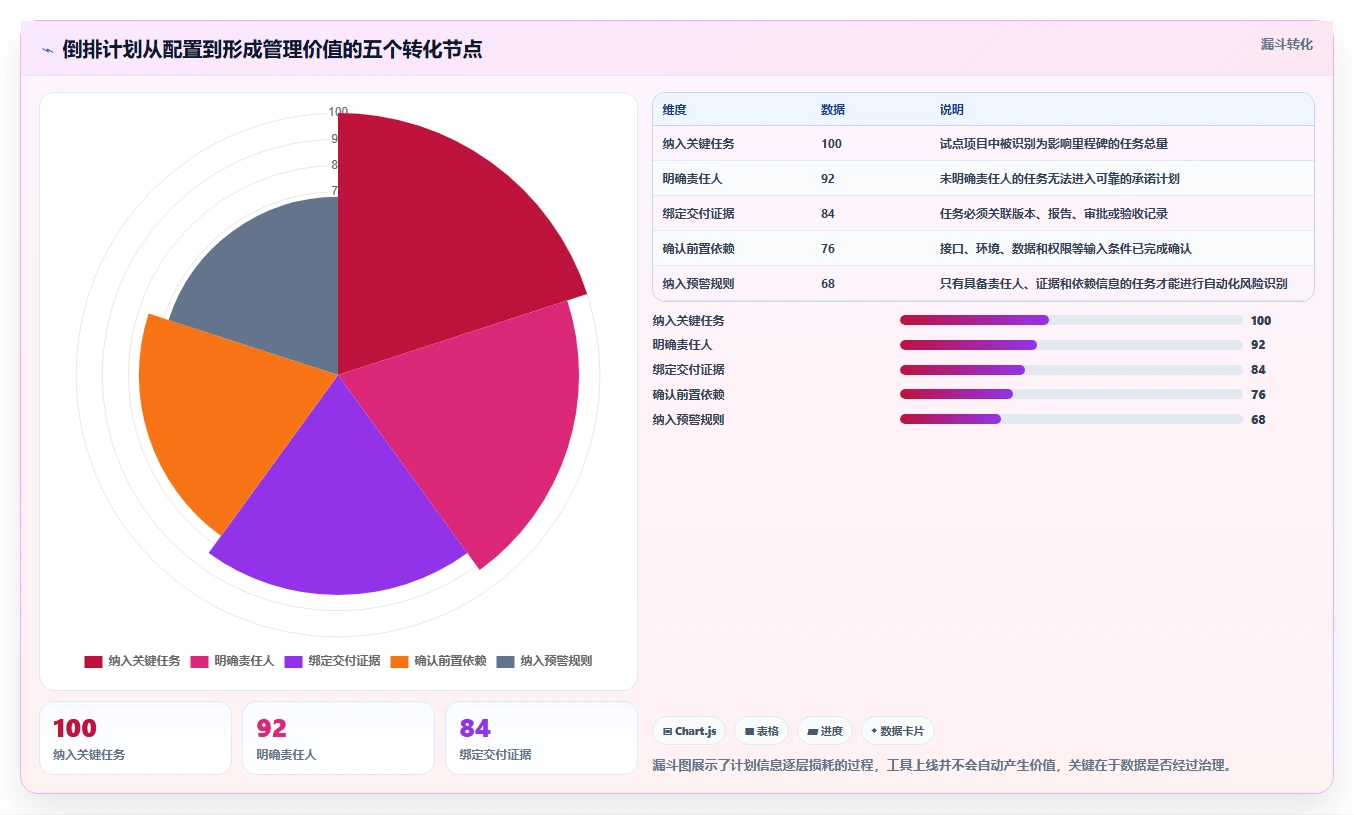Click the 明确责任人 cell in the table
Screen dimensions: 1354x815
[693, 179]
